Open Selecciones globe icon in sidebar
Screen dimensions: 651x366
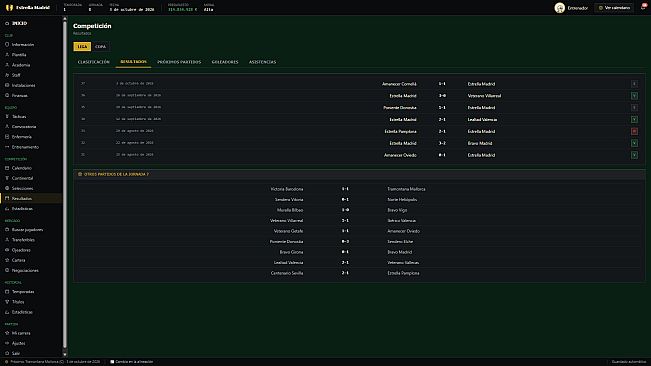pyautogui.click(x=7, y=188)
